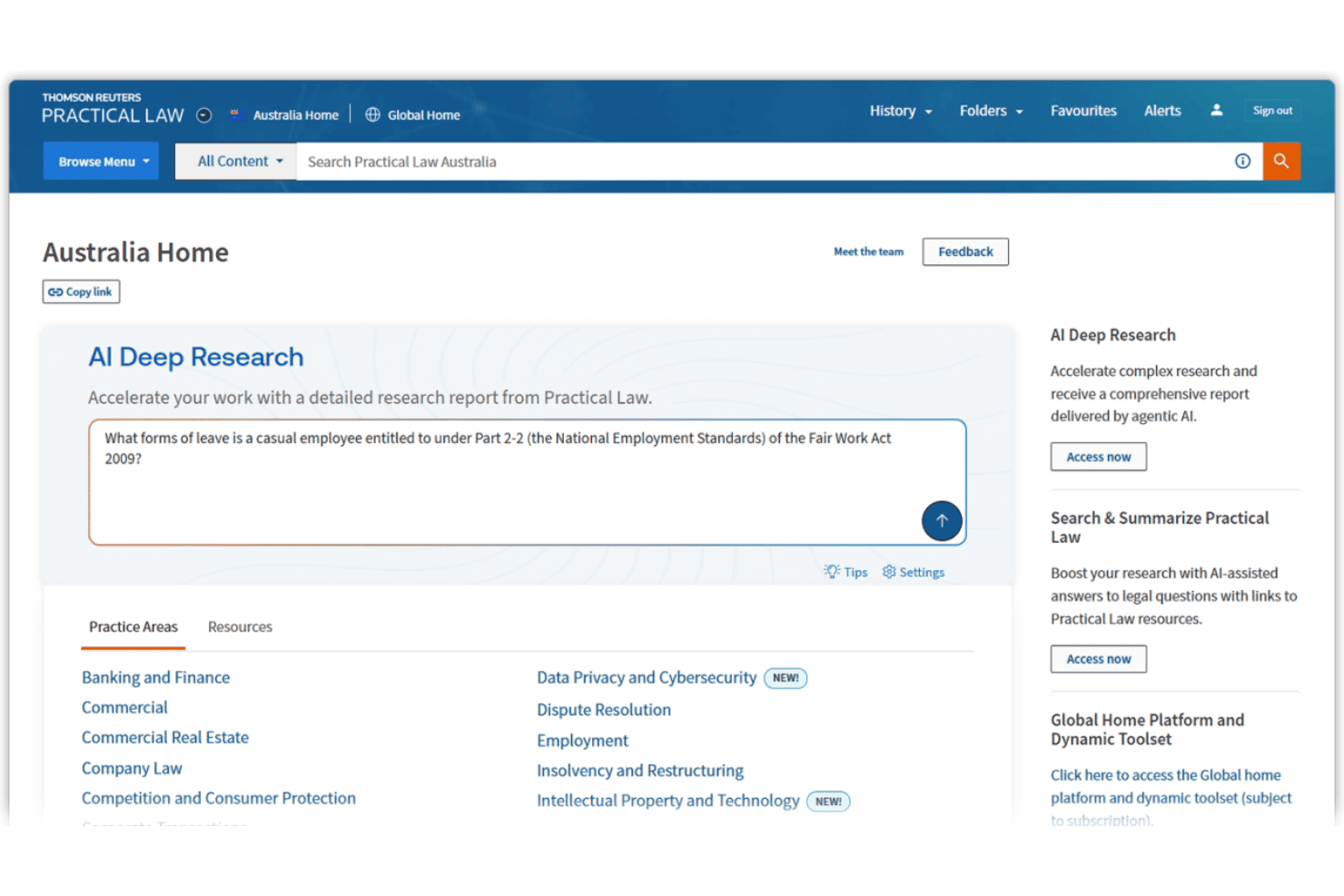Open Alerts in the header
The height and width of the screenshot is (896, 1344).
1162,111
